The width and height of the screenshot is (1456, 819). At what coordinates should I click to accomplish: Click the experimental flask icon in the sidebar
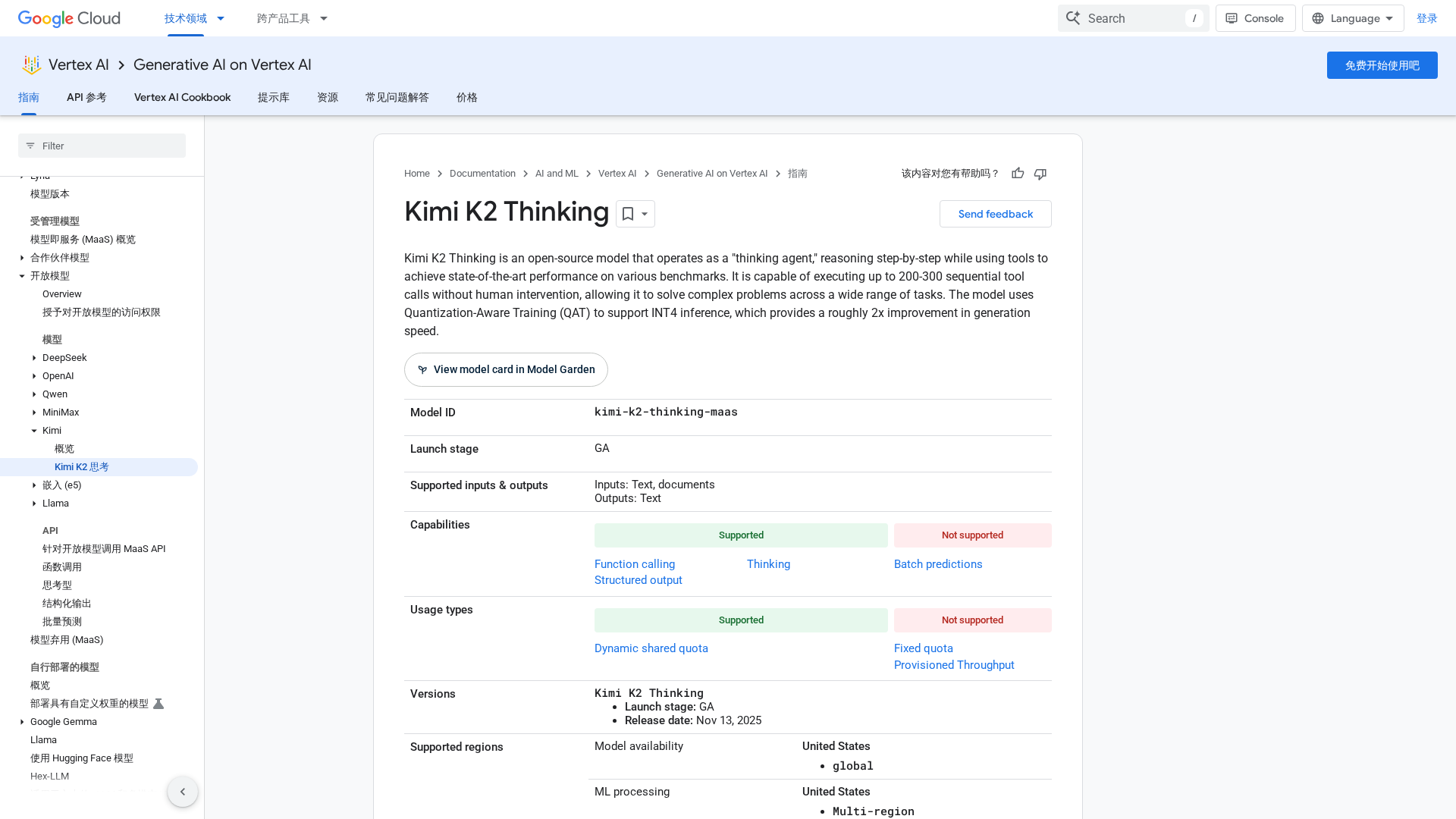158,704
